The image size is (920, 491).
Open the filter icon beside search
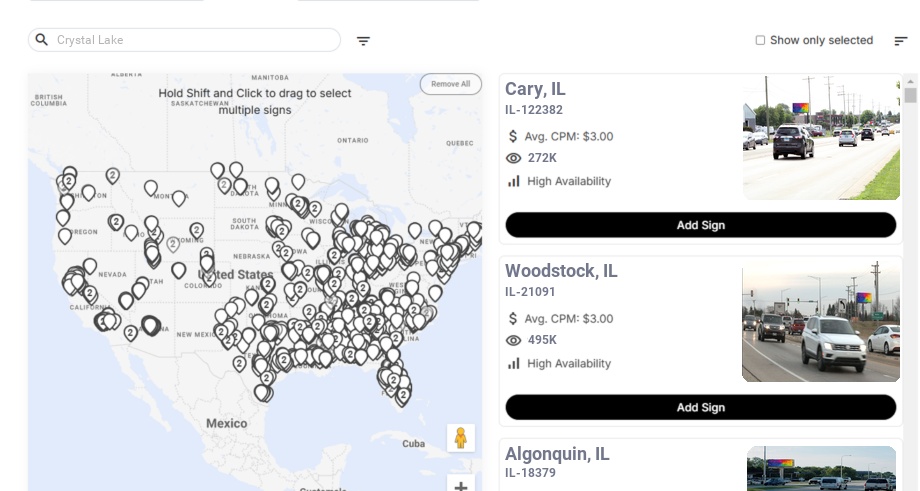pyautogui.click(x=364, y=41)
